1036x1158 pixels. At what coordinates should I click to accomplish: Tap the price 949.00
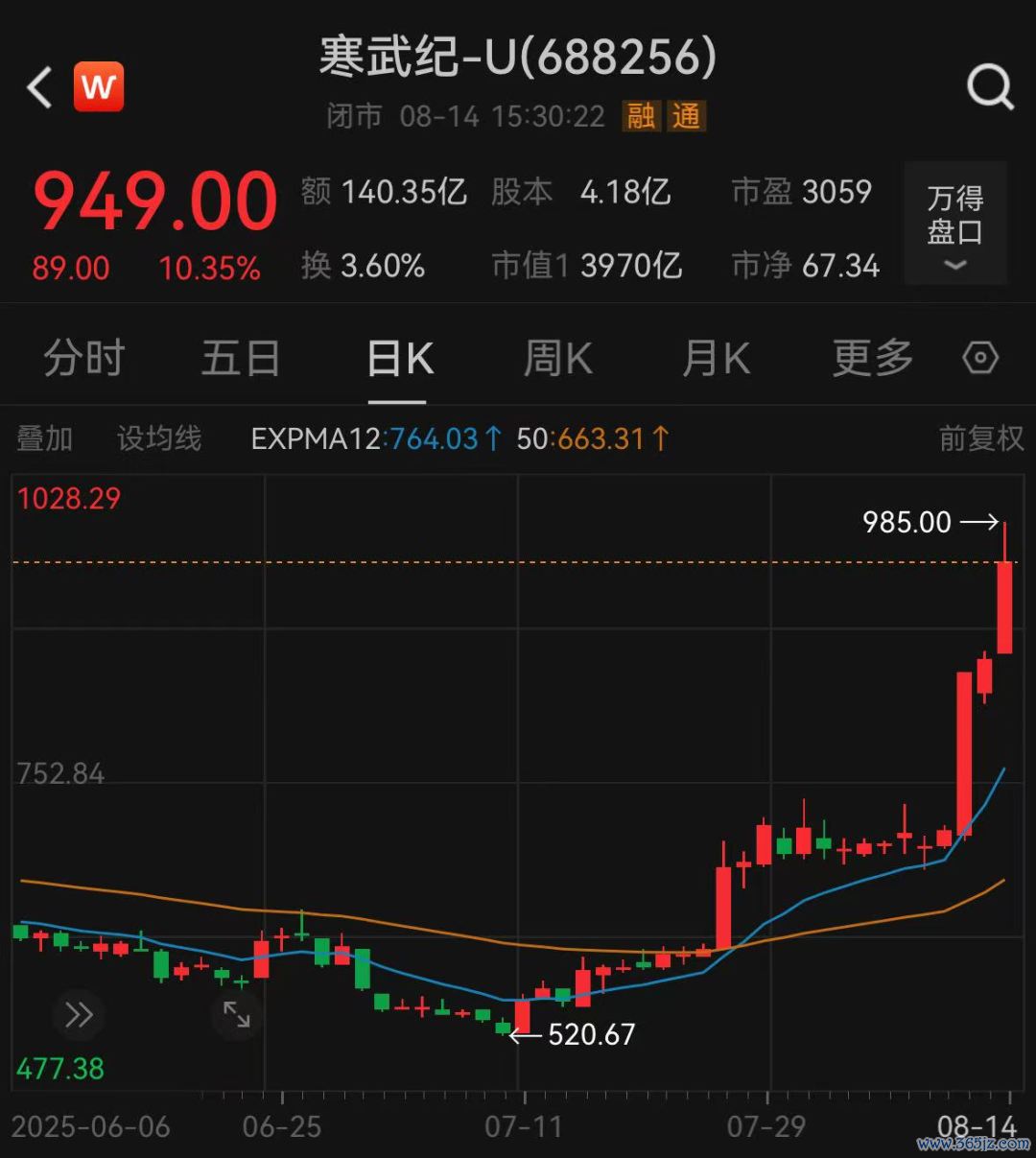(x=155, y=201)
